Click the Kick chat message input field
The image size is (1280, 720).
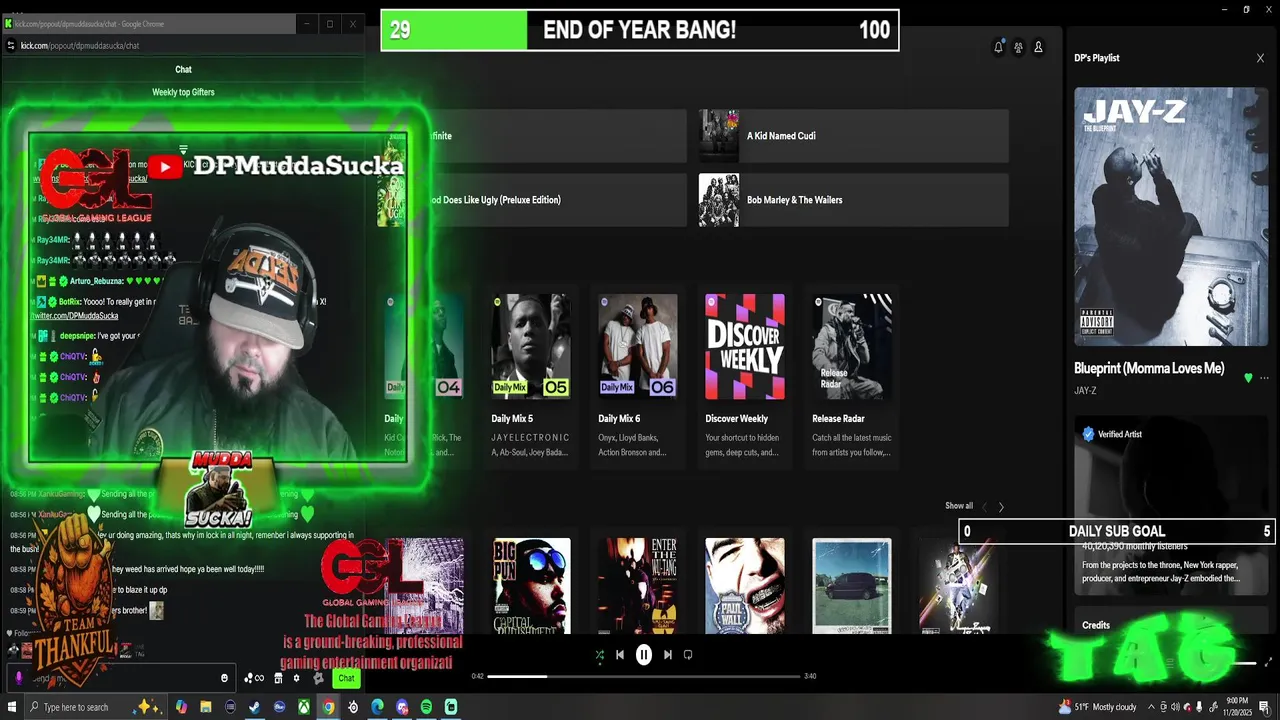pyautogui.click(x=120, y=678)
